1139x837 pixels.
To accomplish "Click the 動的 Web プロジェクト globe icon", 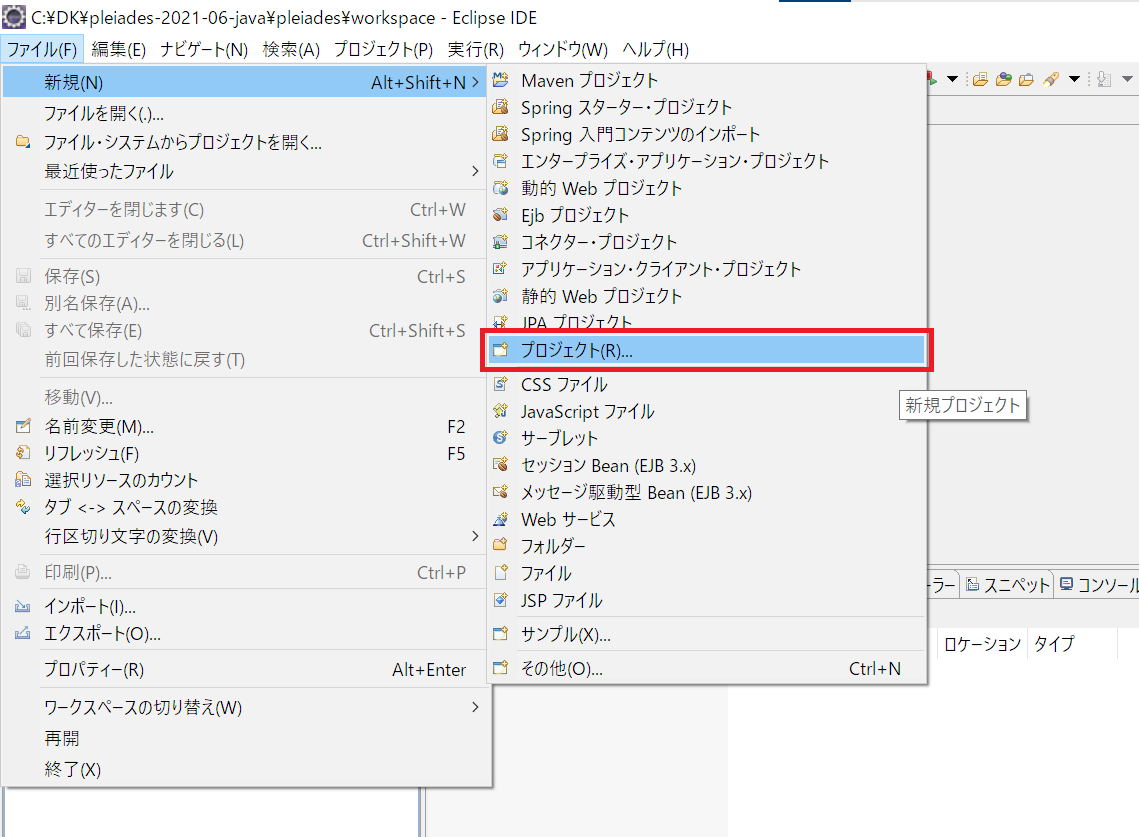I will pos(500,188).
